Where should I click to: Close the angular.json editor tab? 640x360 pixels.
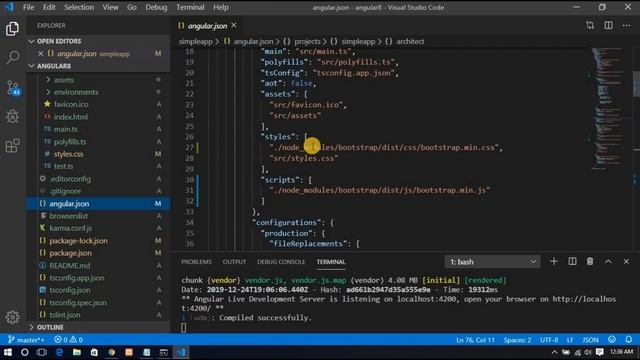(234, 25)
